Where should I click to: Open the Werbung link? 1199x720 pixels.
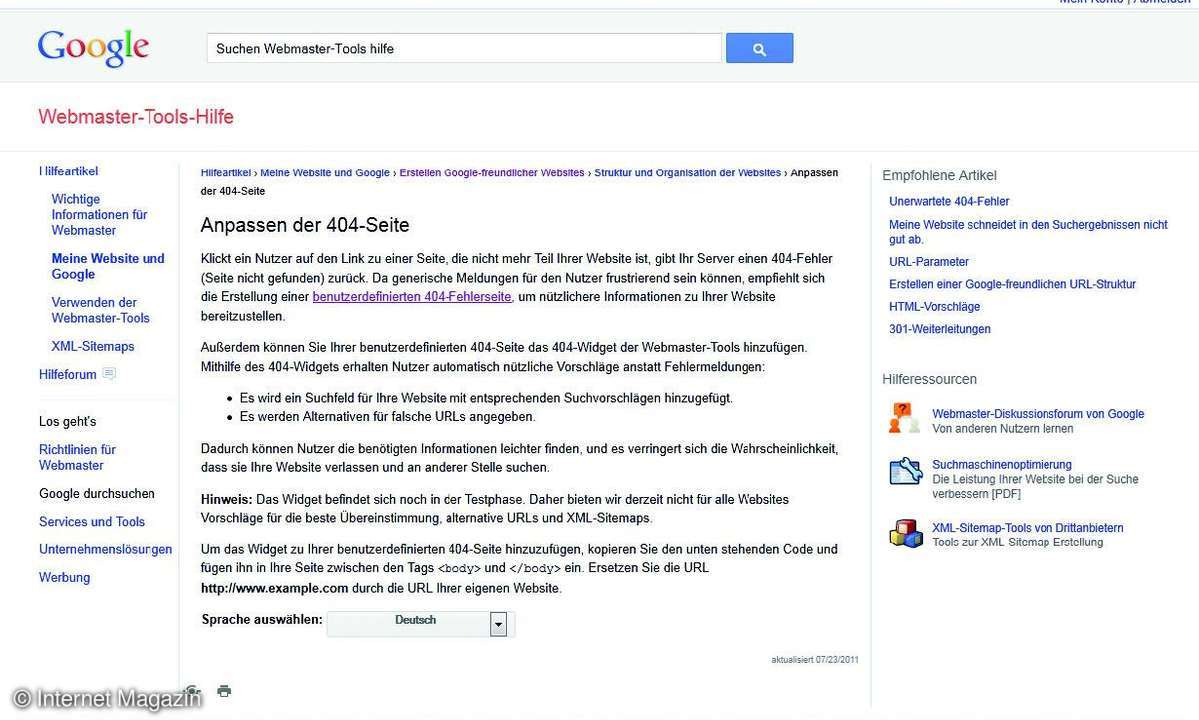[x=64, y=577]
